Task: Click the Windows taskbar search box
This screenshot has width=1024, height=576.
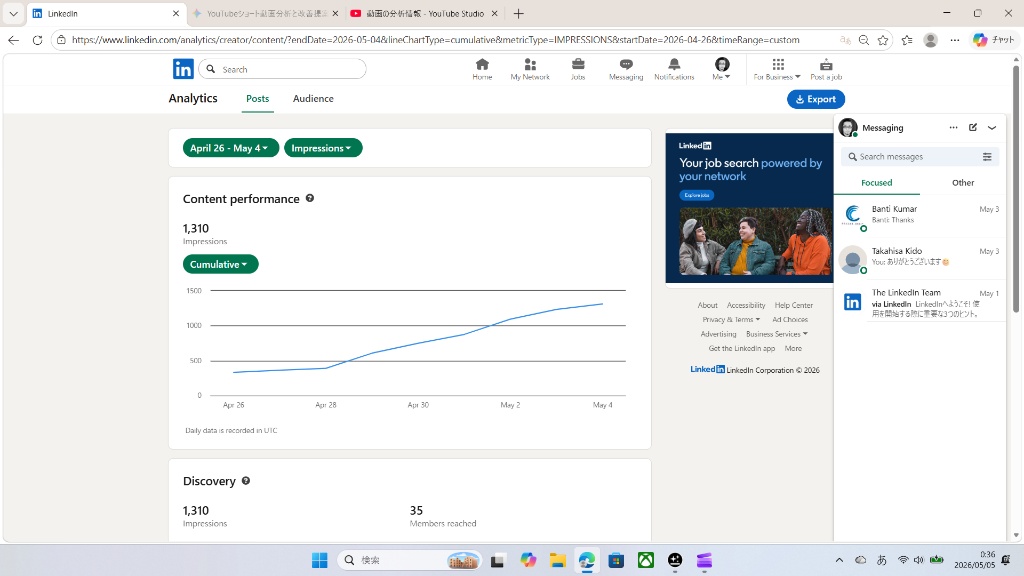Action: [409, 560]
